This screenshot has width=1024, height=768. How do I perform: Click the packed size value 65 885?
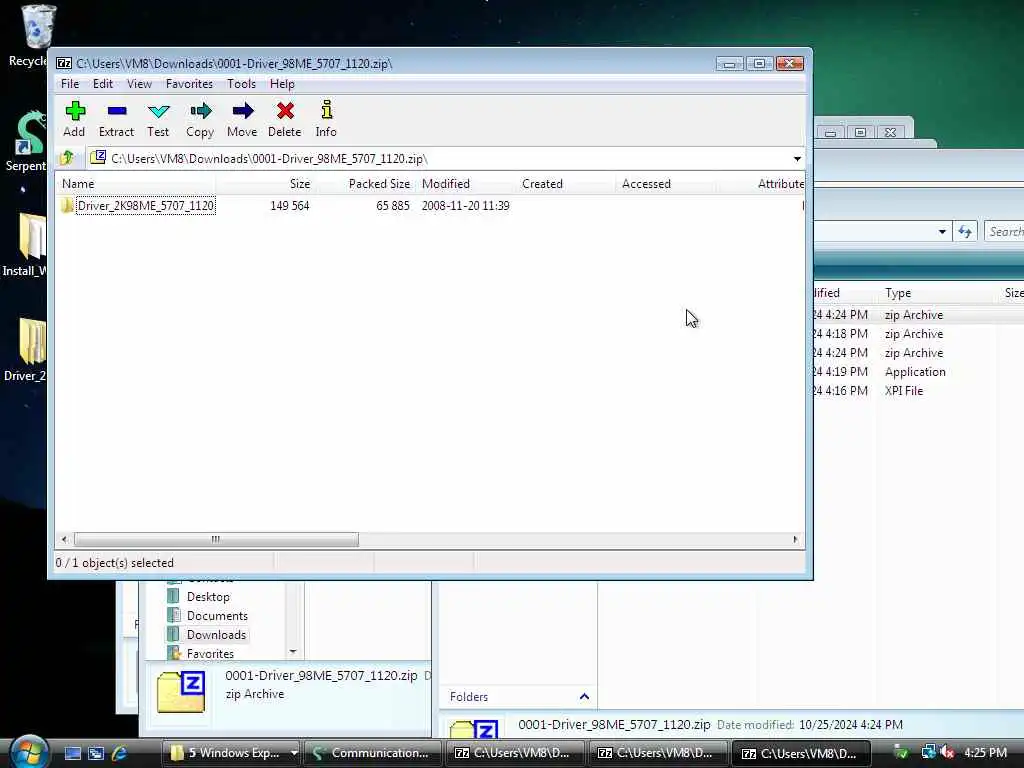392,206
